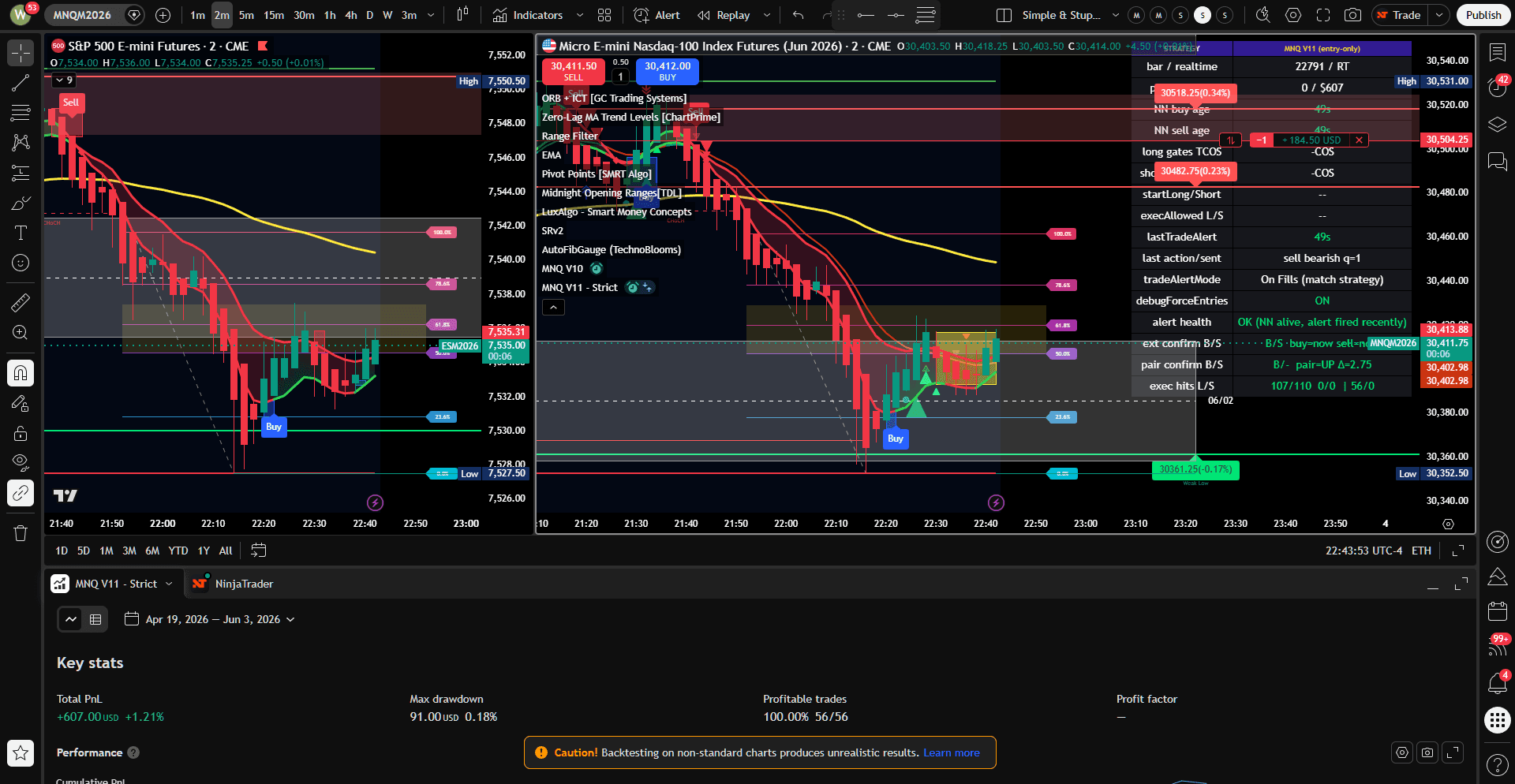Switch to the 1h timeframe
The width and height of the screenshot is (1515, 784).
(330, 15)
